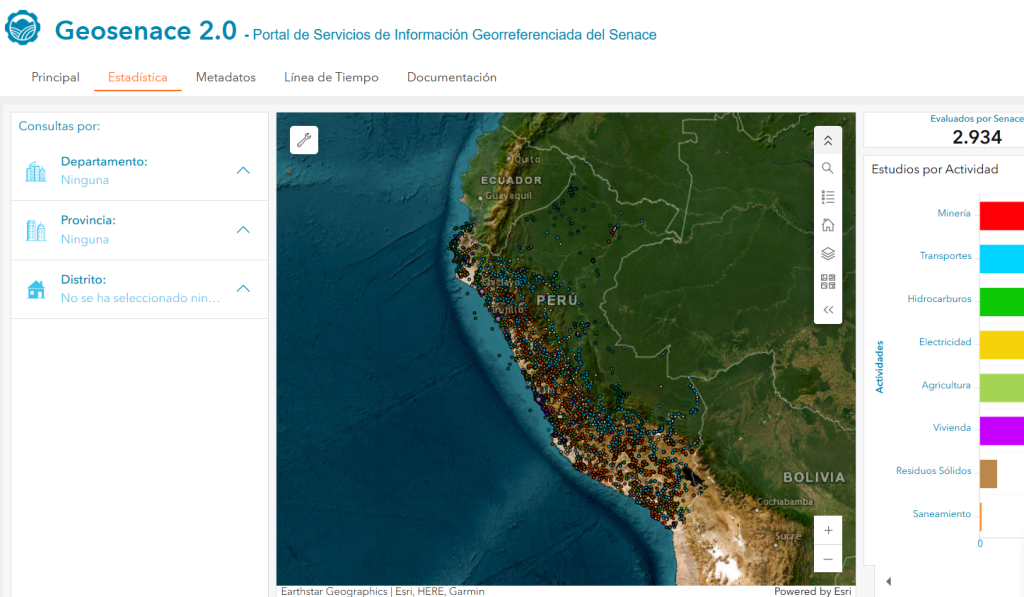This screenshot has height=597, width=1024.
Task: Click the Actividades axis label
Action: pyautogui.click(x=879, y=366)
